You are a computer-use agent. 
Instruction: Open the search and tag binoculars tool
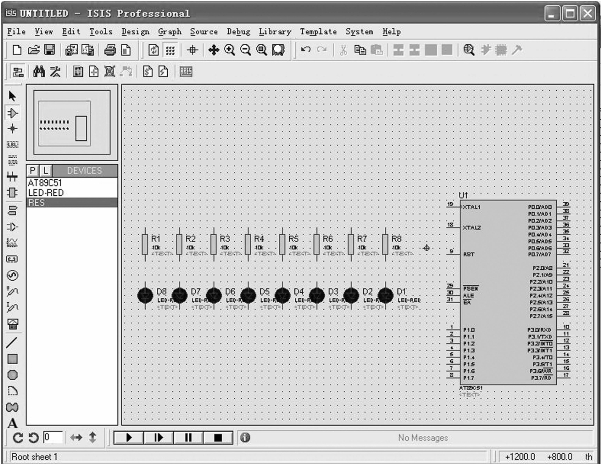click(39, 72)
